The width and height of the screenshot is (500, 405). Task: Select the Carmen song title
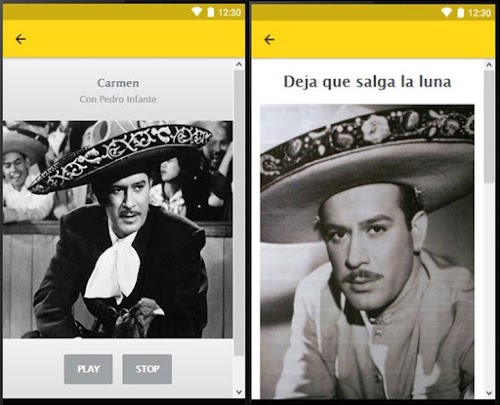pos(118,83)
